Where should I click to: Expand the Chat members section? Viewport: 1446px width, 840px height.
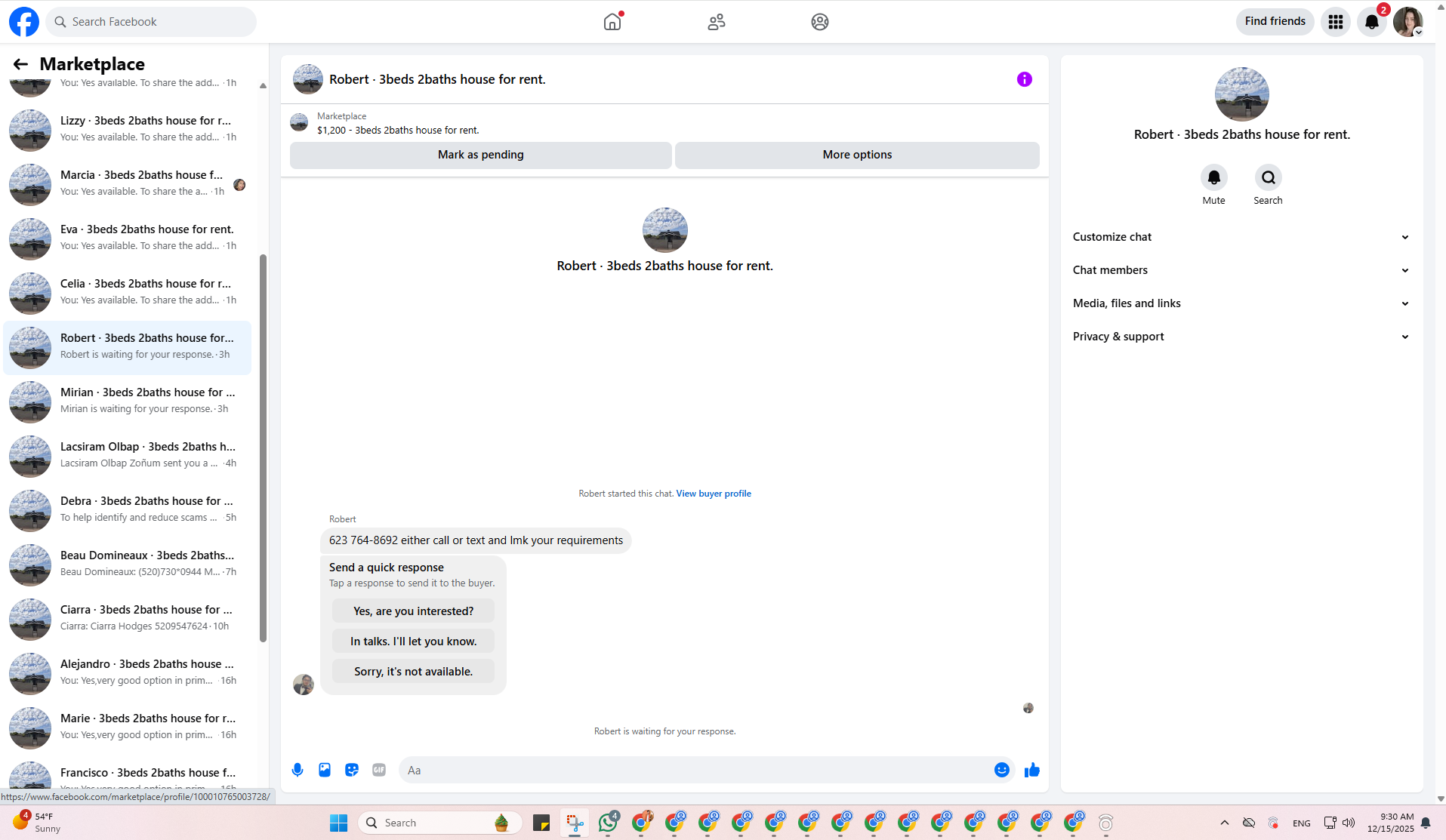click(x=1242, y=270)
